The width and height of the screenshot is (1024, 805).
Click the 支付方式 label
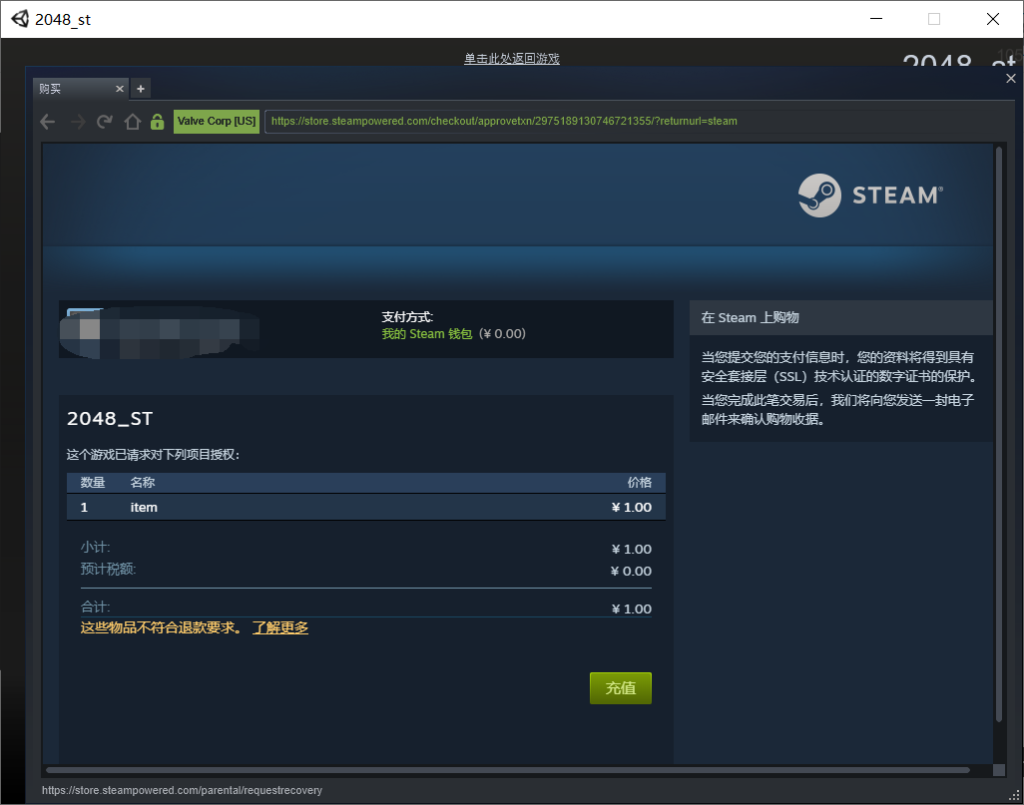(x=408, y=317)
